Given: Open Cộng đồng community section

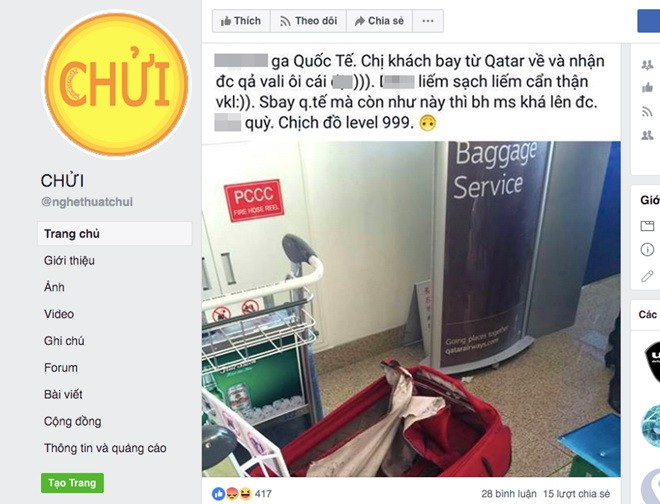Looking at the screenshot, I should 72,421.
